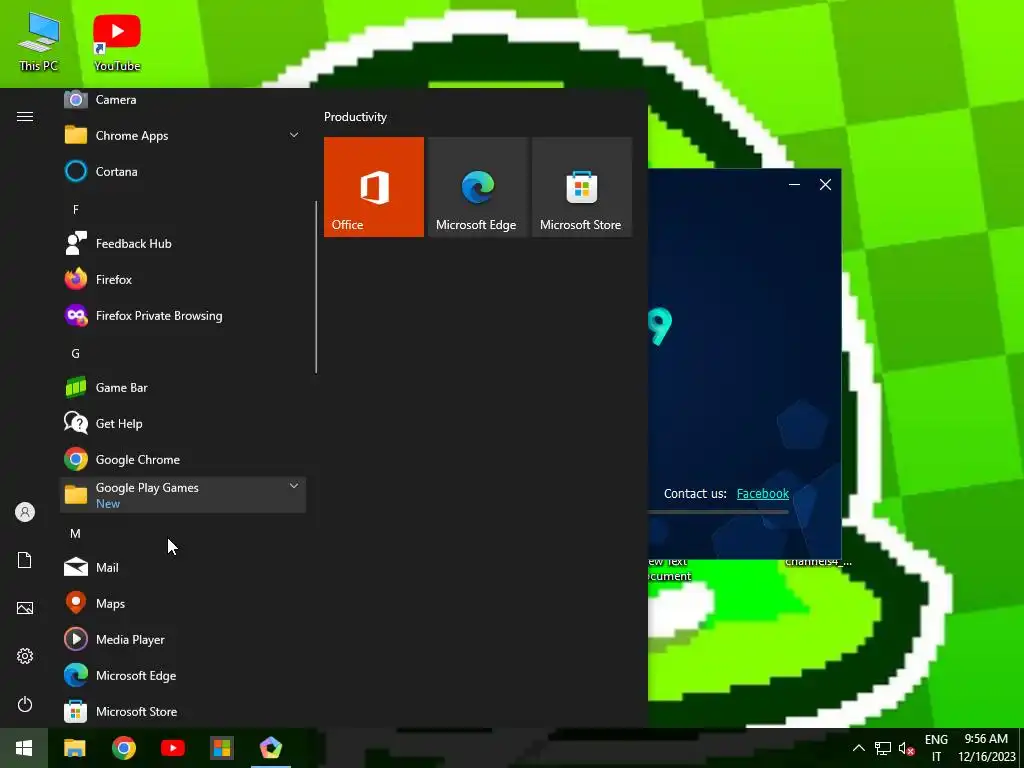Open Pictures from the Start sidebar
This screenshot has height=768, width=1024.
pos(25,608)
